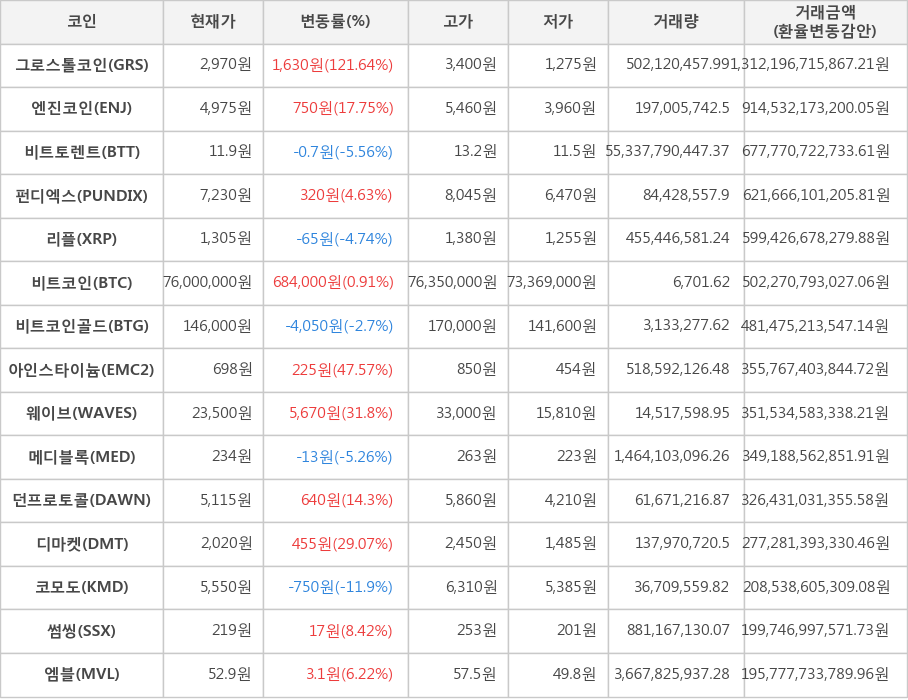The width and height of the screenshot is (908, 700).
Task: Click the 코인 column header
Action: (81, 23)
